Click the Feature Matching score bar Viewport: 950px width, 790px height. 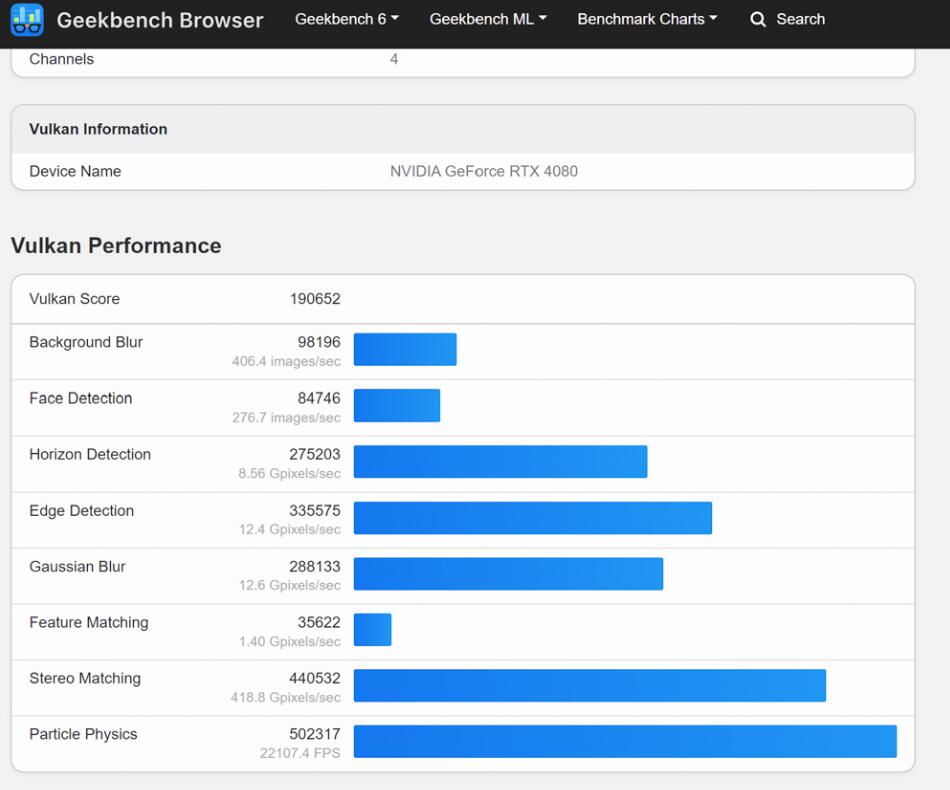click(373, 629)
